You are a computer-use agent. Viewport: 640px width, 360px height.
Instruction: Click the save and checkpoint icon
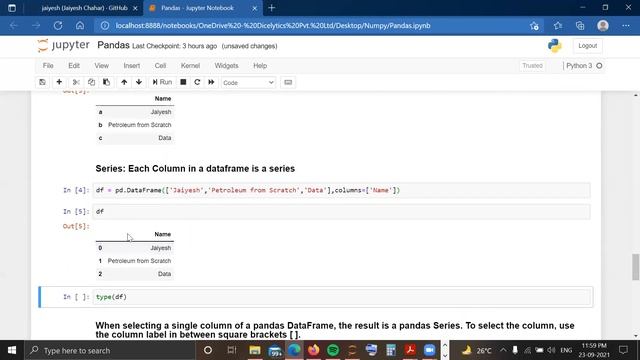point(42,82)
